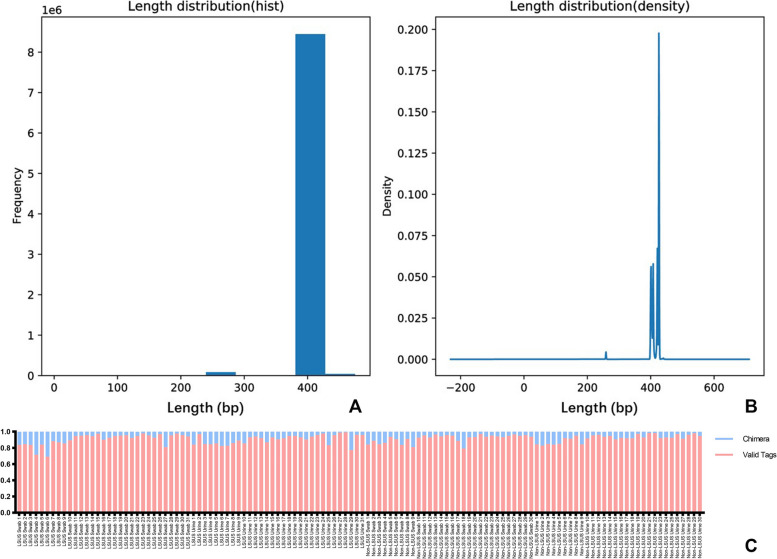The width and height of the screenshot is (777, 559).
Task: Click x-axis tick '600' in panel B
Action: click(x=714, y=388)
